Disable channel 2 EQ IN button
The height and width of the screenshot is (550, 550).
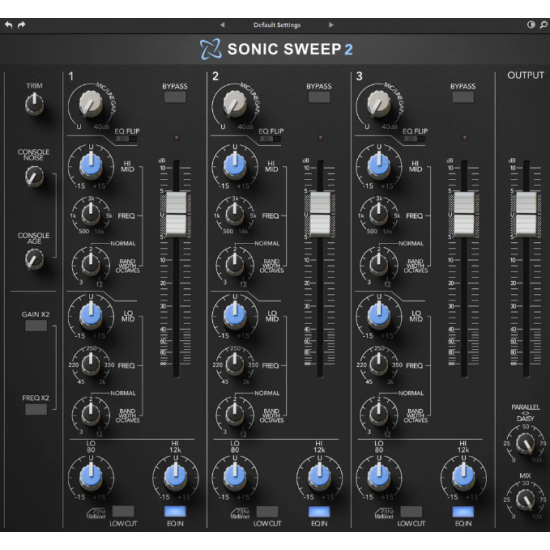tap(319, 512)
